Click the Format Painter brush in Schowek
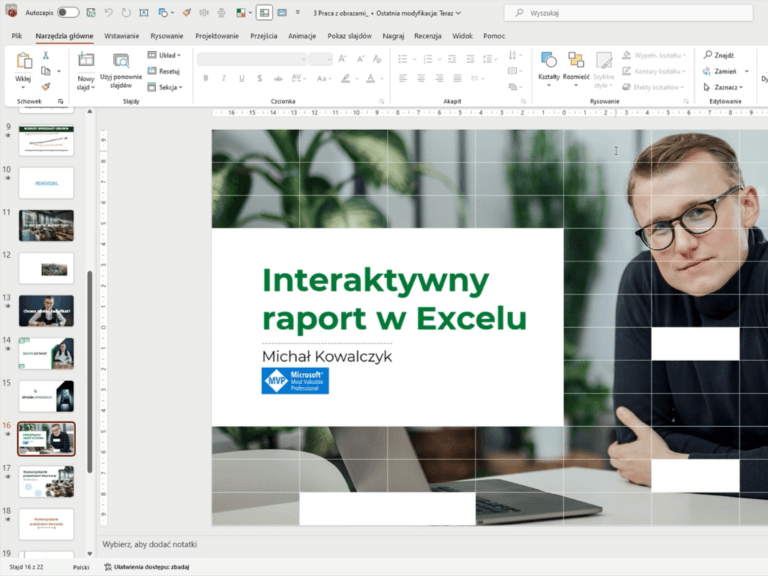768x576 pixels. (46, 87)
